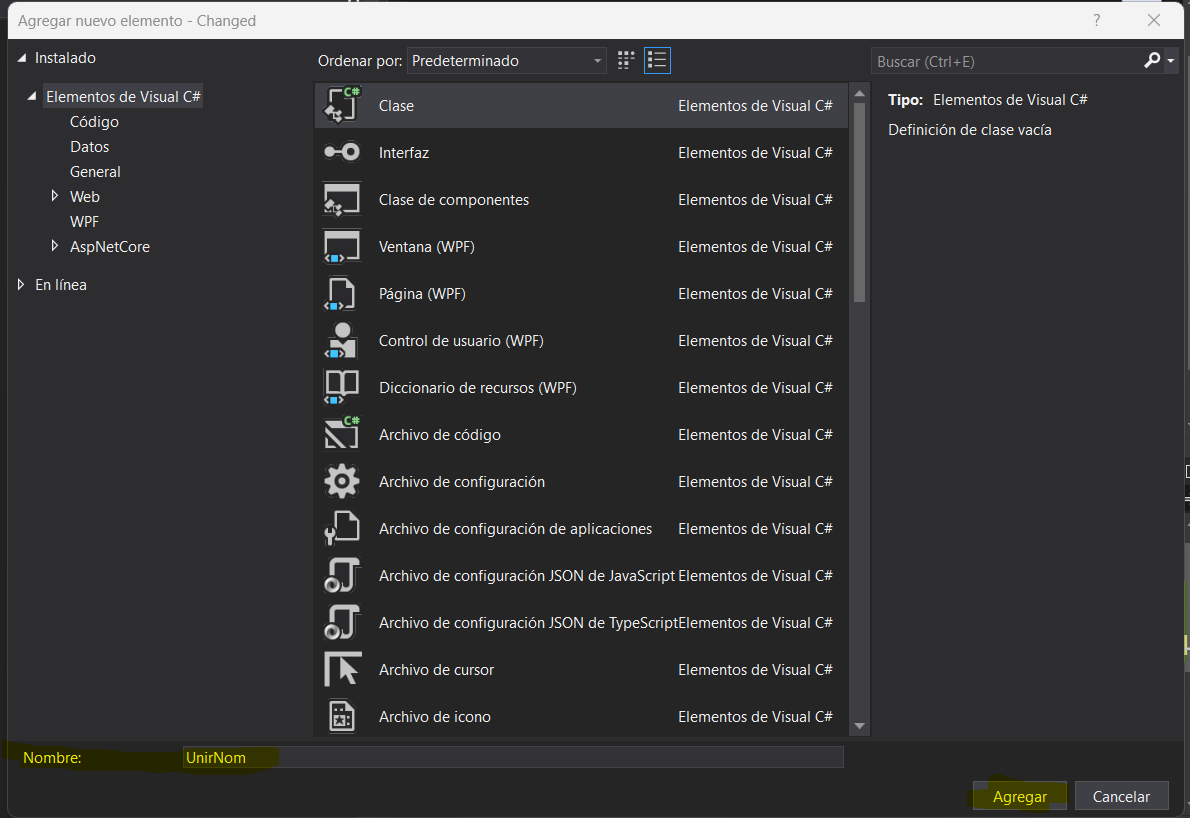Select the Clase template icon
1190x818 pixels.
coord(342,105)
